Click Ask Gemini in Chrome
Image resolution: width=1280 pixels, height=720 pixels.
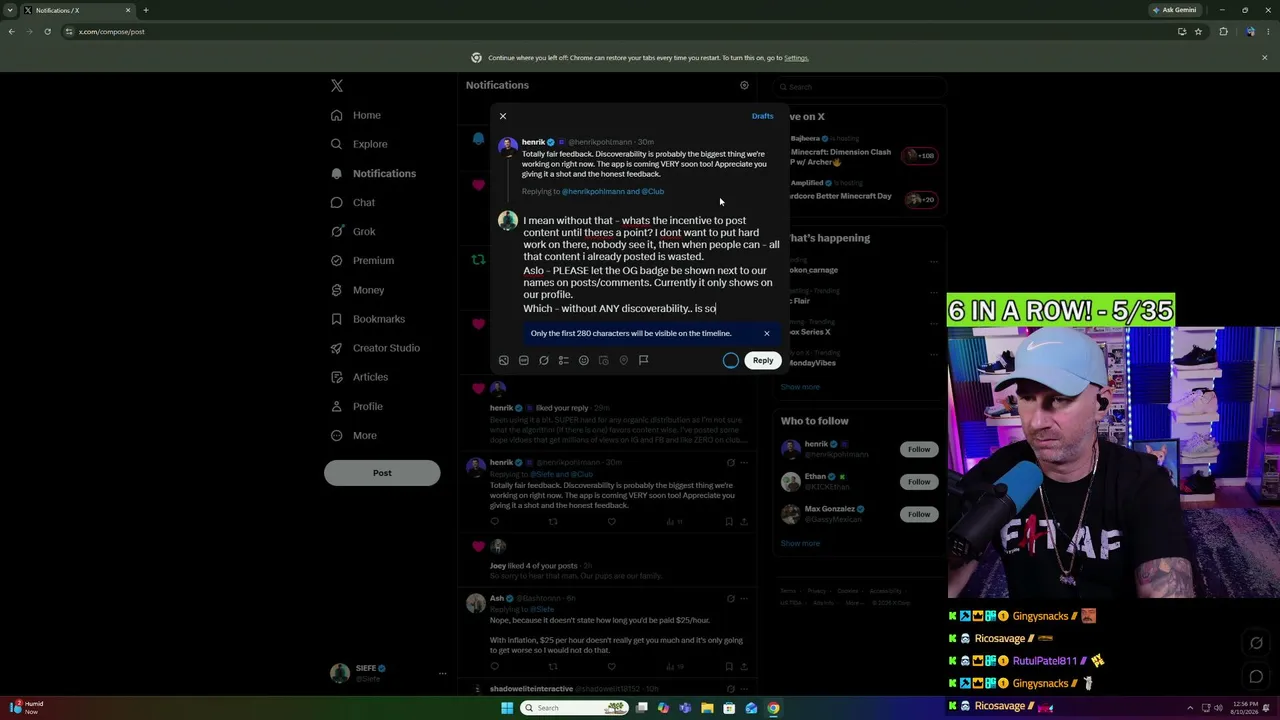coord(1174,10)
